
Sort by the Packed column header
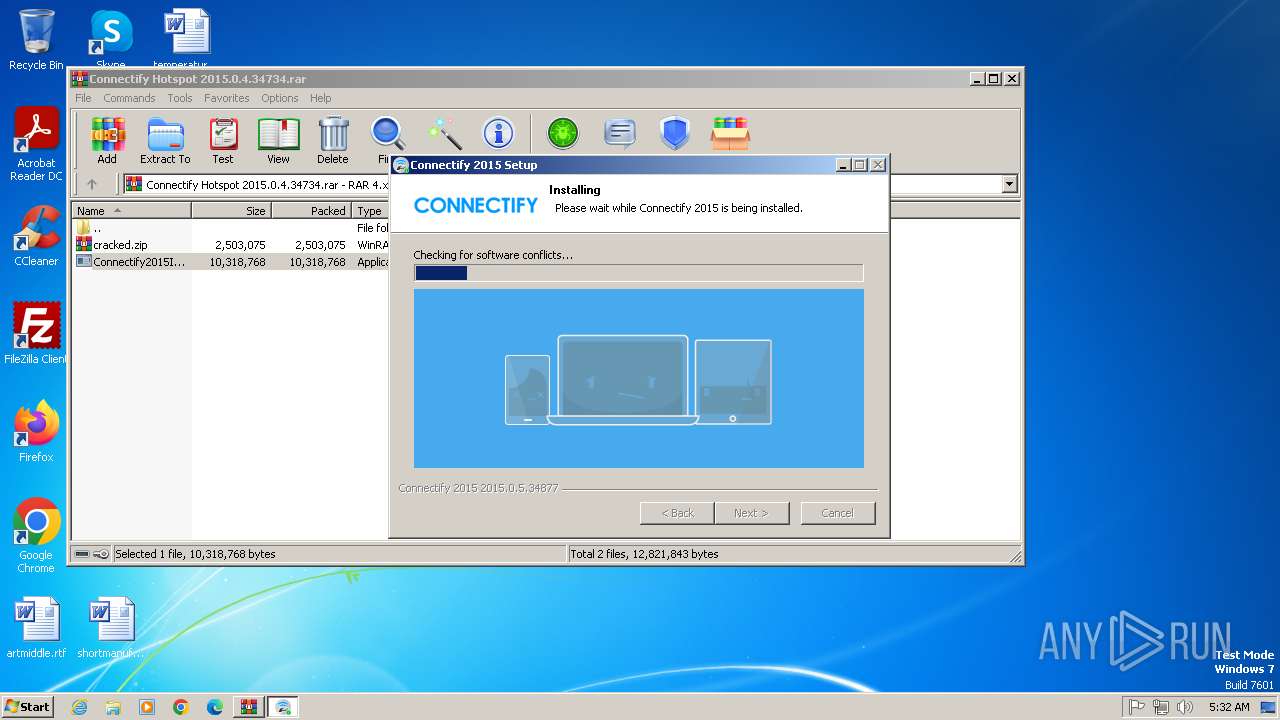(x=312, y=211)
